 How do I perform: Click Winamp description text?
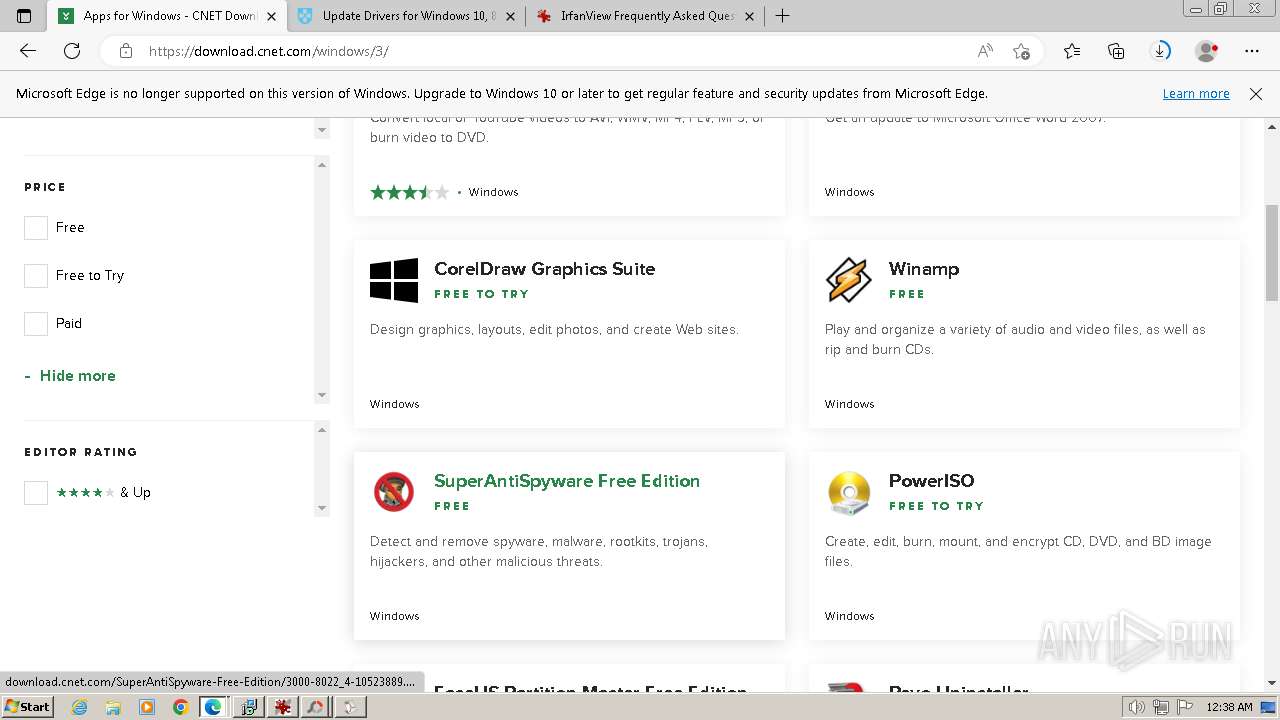pos(1015,340)
